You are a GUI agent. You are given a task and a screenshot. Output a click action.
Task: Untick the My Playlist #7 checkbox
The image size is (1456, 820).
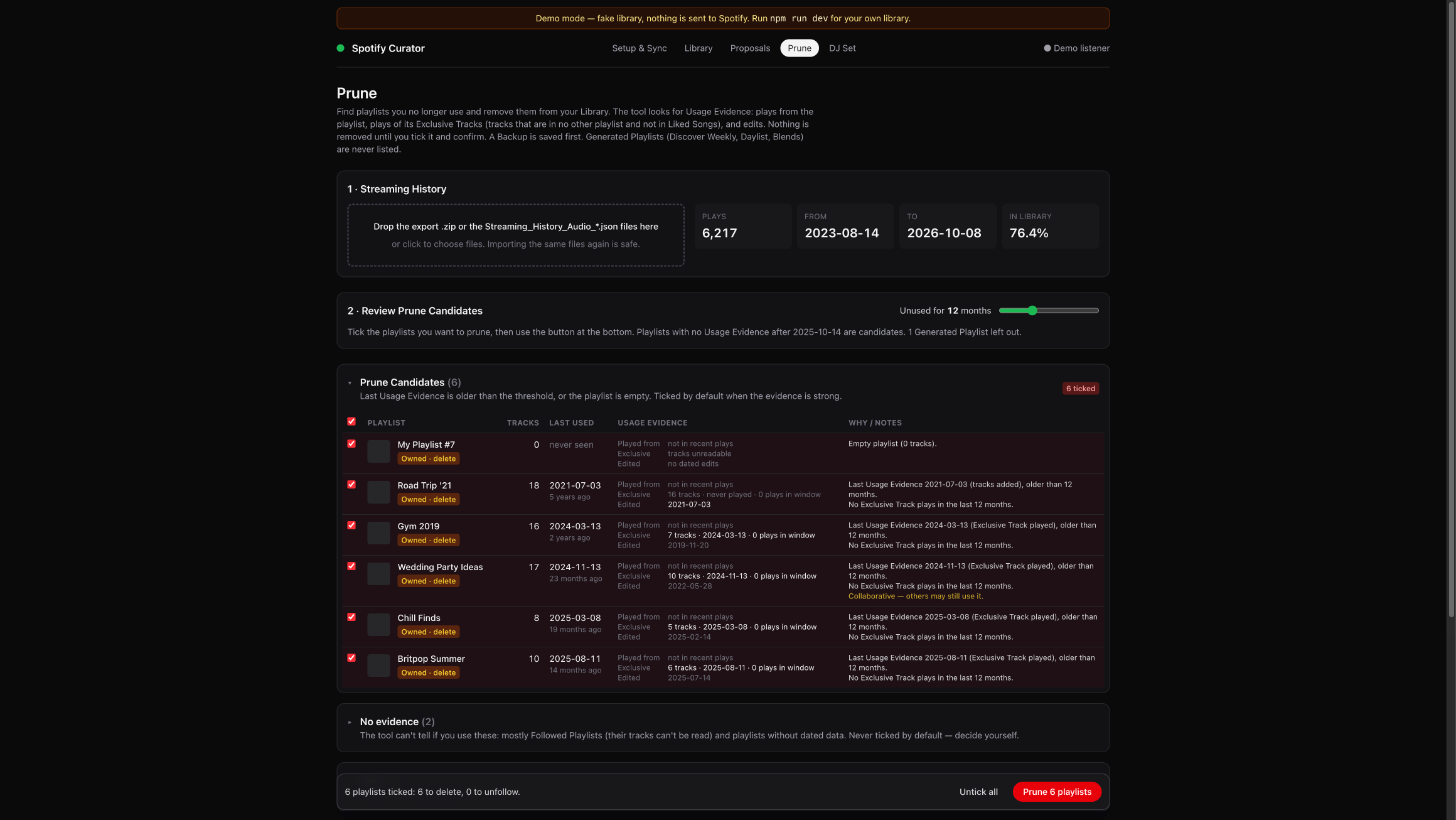tap(351, 444)
